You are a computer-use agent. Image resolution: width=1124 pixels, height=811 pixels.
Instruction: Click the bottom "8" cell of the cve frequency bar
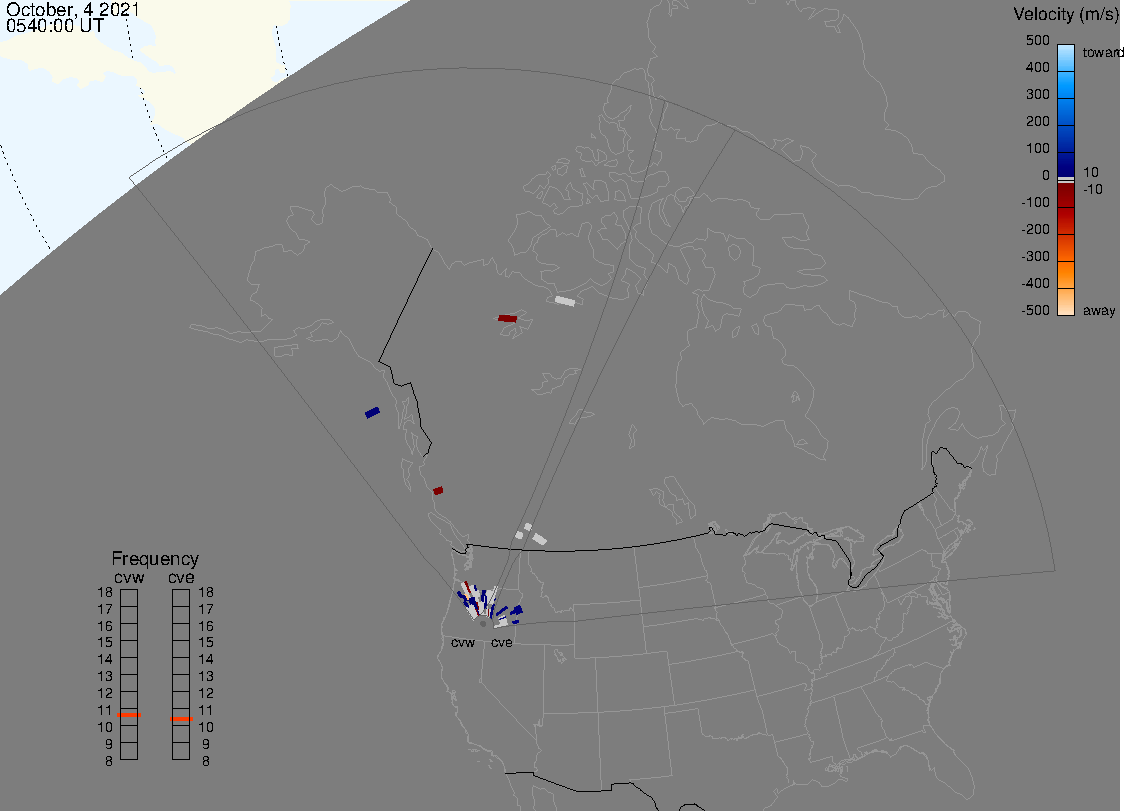pos(181,751)
